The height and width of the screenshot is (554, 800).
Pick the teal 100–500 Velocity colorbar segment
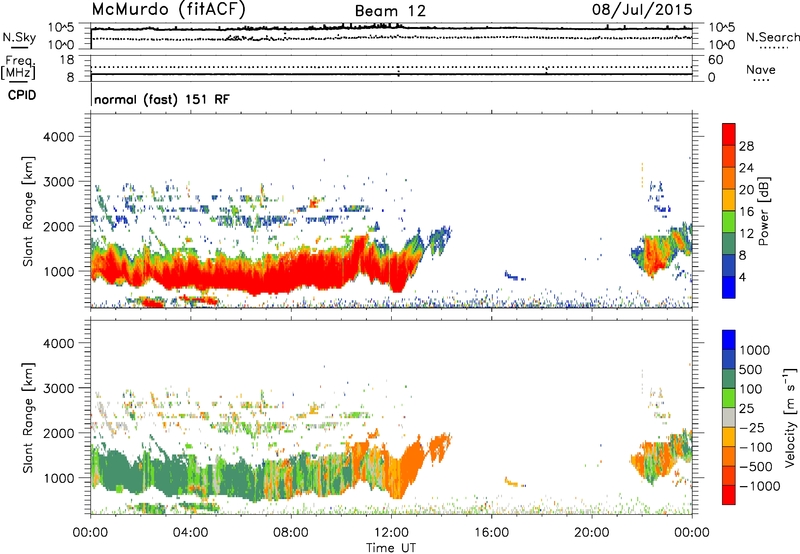(729, 379)
